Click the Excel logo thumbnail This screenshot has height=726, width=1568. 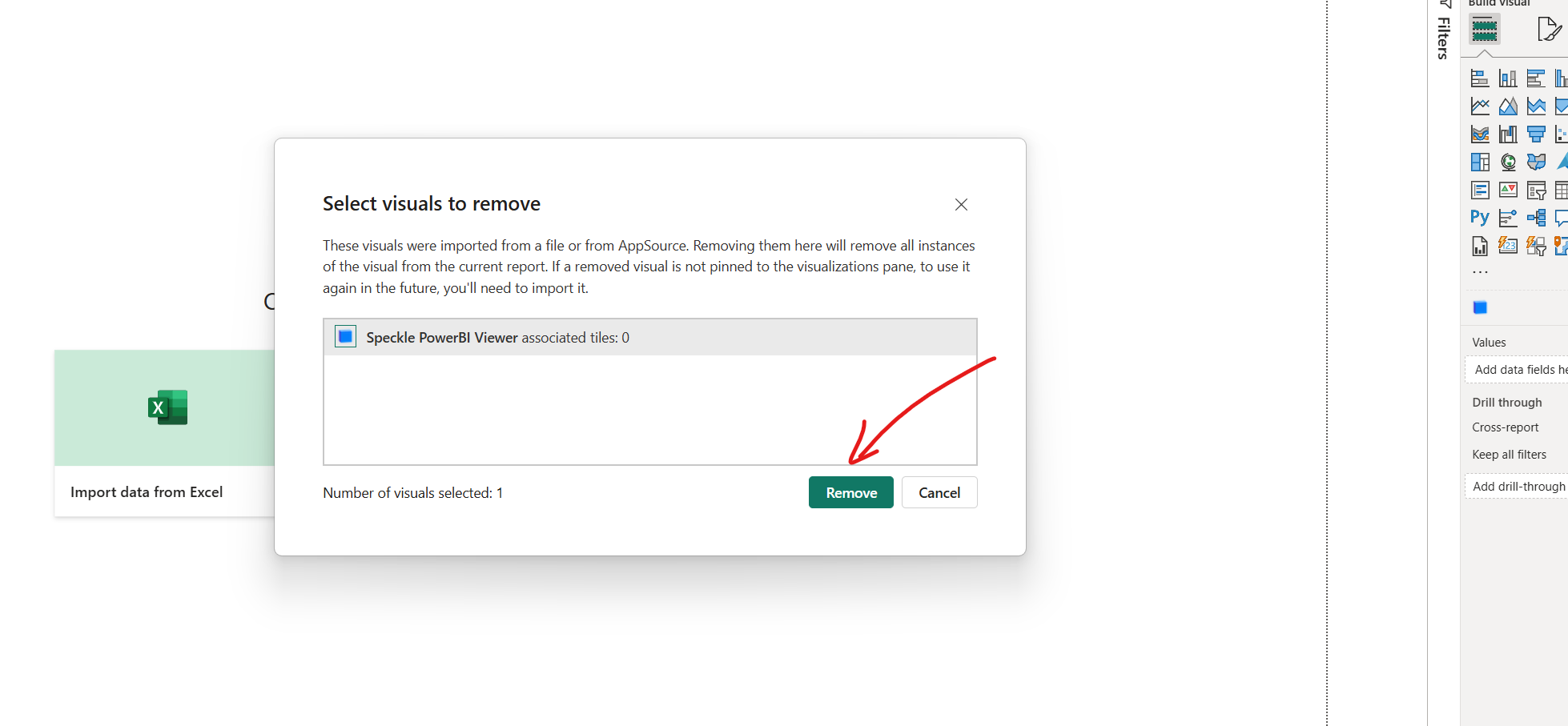(167, 407)
